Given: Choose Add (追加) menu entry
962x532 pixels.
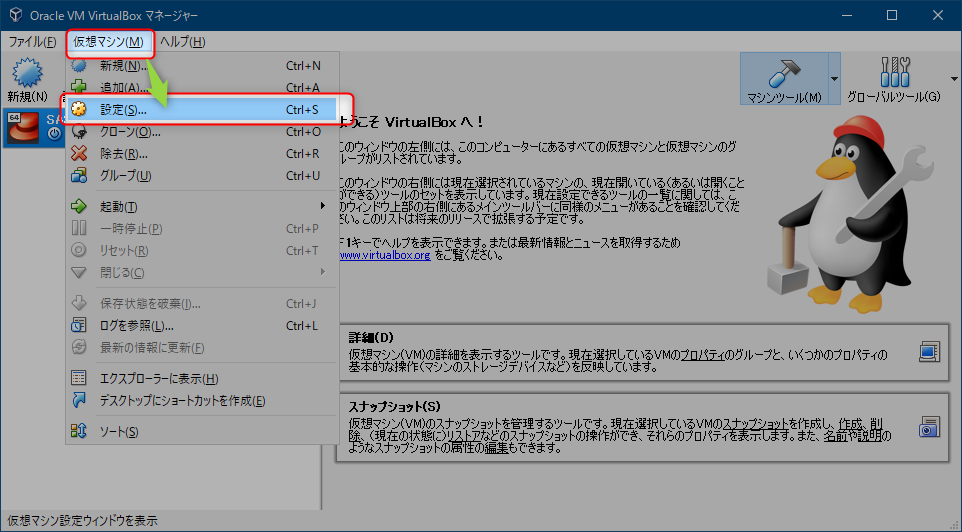Looking at the screenshot, I should point(202,87).
